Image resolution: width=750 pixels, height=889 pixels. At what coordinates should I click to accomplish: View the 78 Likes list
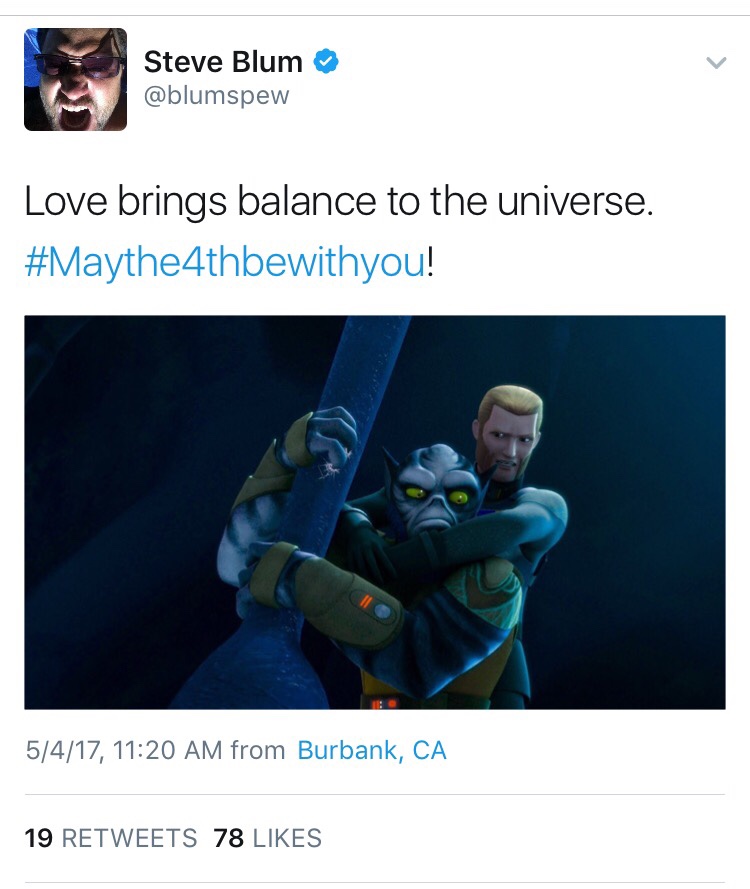[268, 838]
